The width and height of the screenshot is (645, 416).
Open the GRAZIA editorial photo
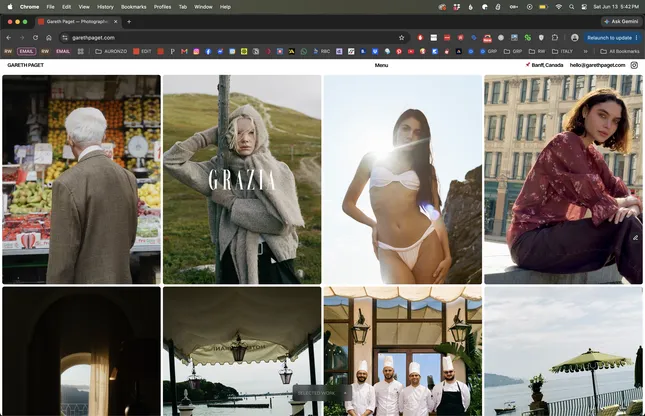(242, 179)
